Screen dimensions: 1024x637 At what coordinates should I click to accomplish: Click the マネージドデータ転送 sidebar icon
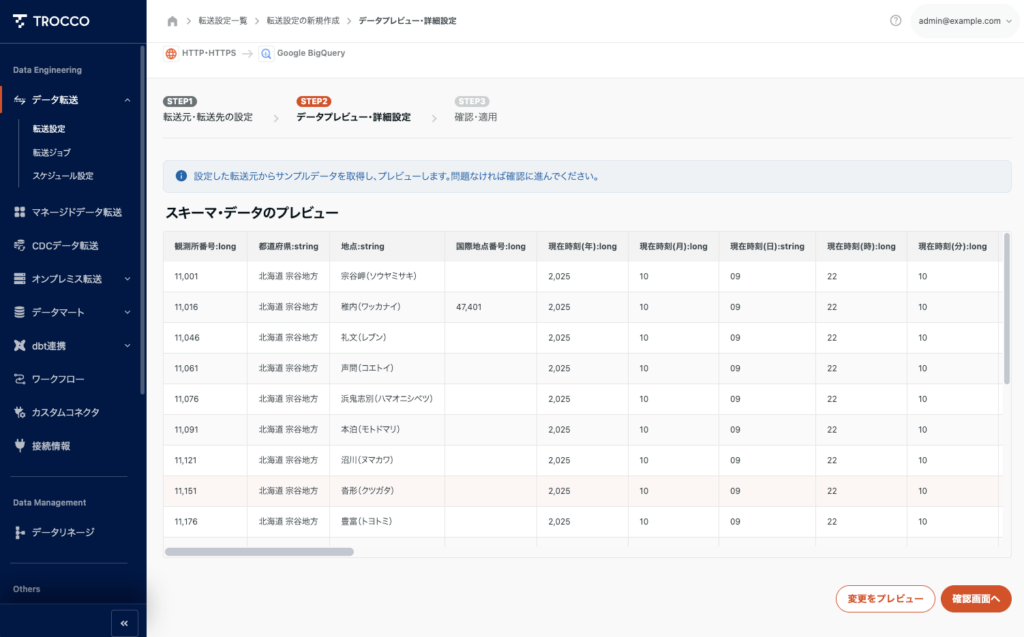click(x=20, y=212)
